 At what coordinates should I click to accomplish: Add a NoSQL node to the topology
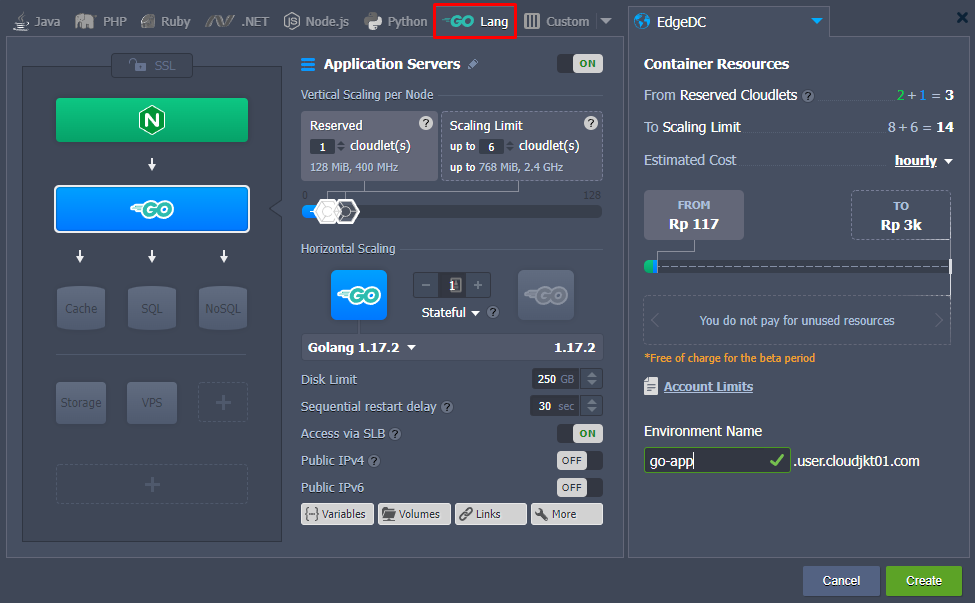tap(222, 307)
